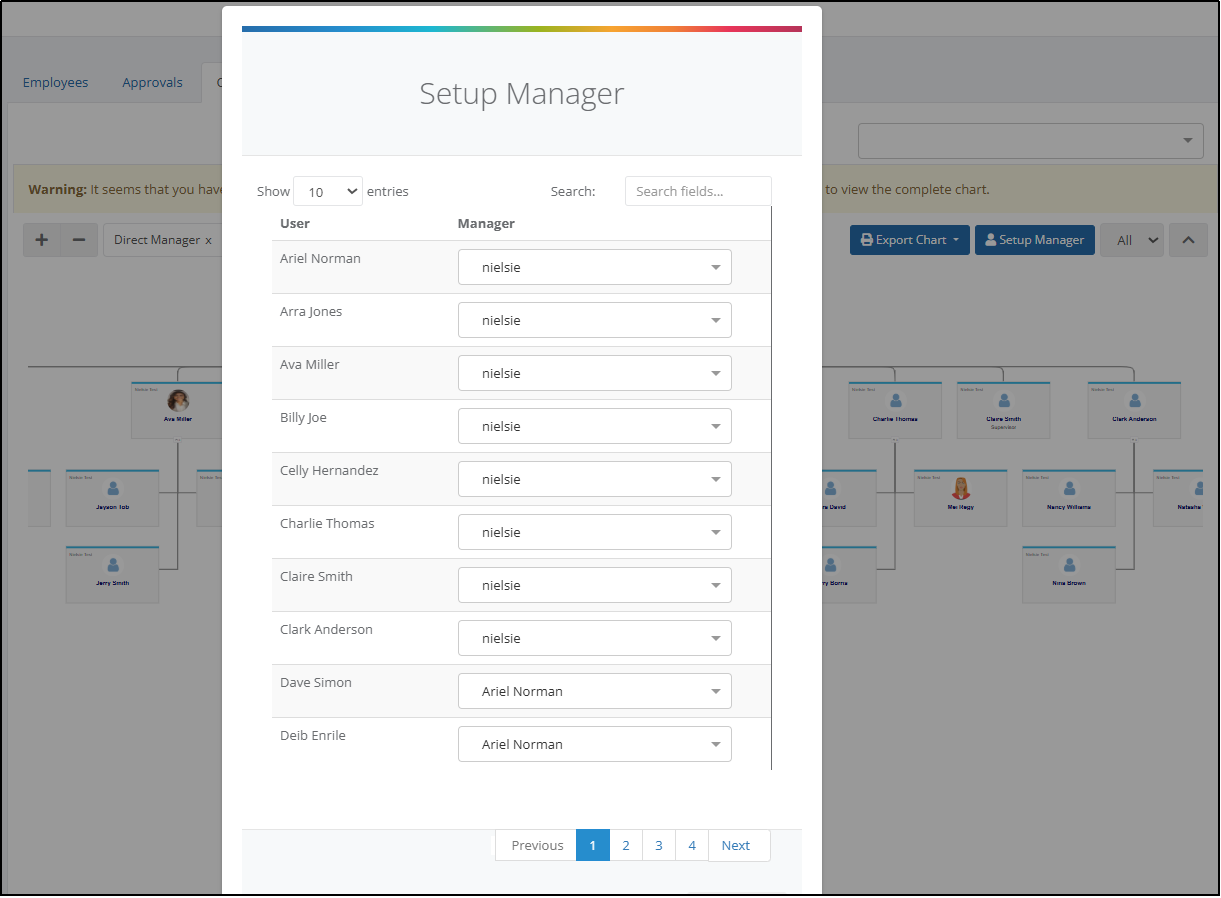Screen dimensions: 1221x898
Task: Click the zoom out minus button
Action: [x=79, y=240]
